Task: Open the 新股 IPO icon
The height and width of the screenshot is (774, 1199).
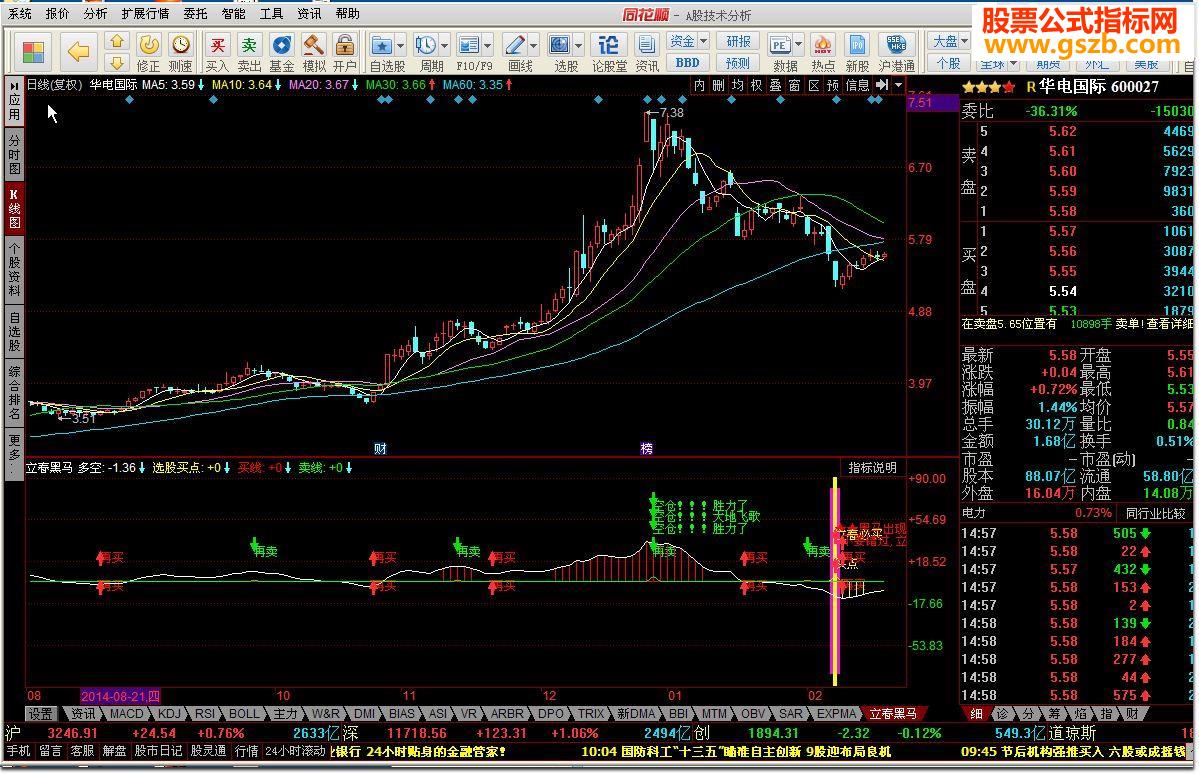Action: (x=857, y=52)
